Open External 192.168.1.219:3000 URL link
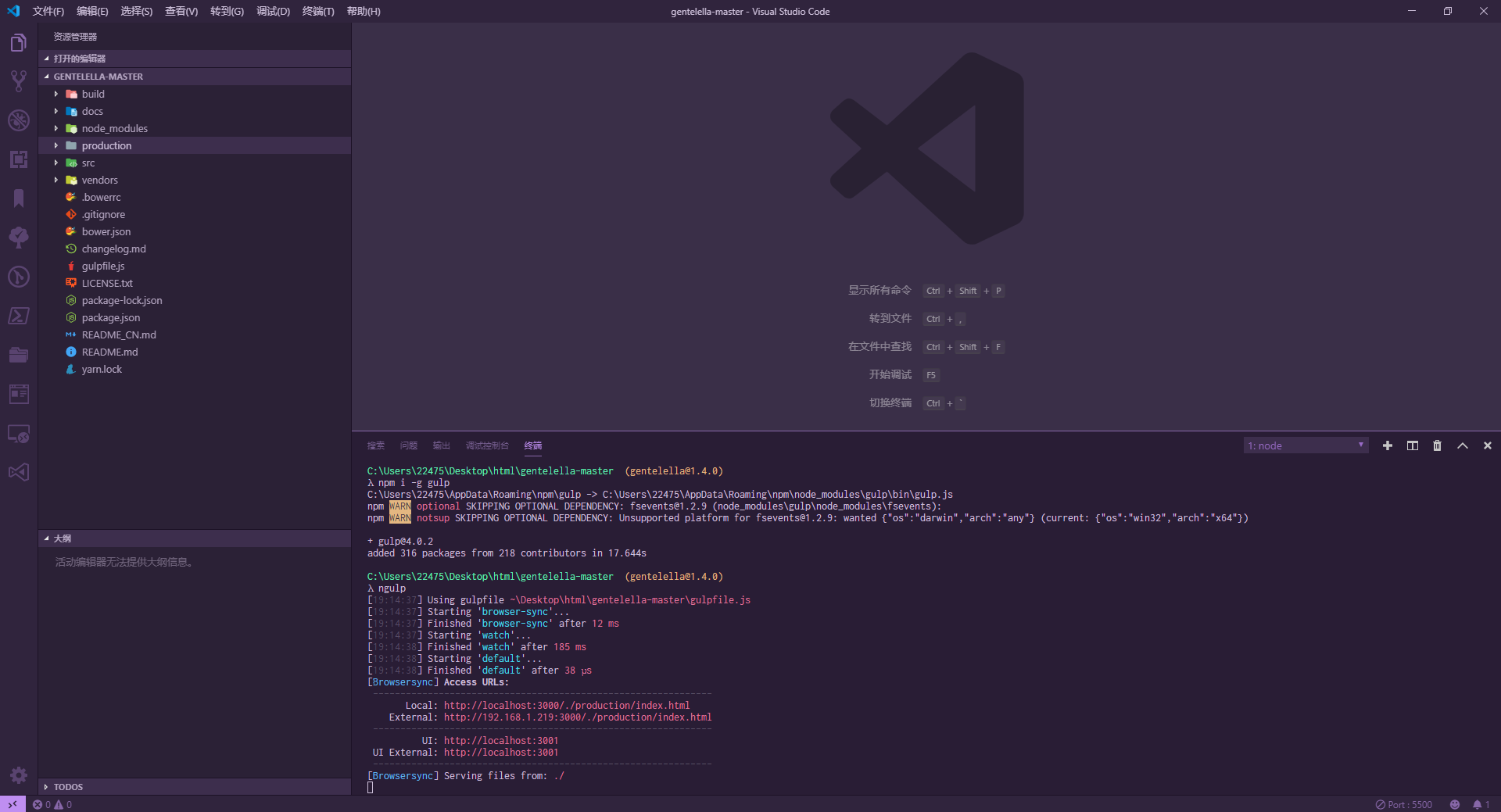Screen dimensions: 1501x812 tap(578, 717)
